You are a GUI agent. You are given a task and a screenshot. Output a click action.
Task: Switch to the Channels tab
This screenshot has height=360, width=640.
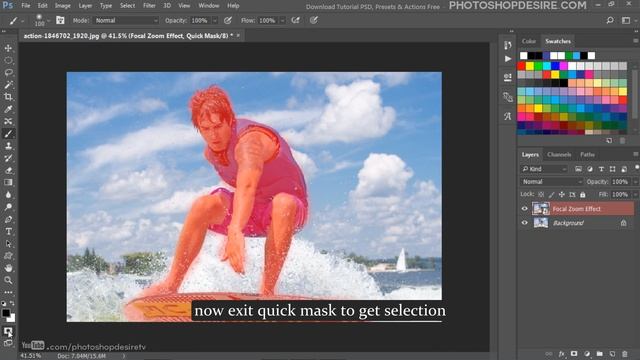(559, 155)
